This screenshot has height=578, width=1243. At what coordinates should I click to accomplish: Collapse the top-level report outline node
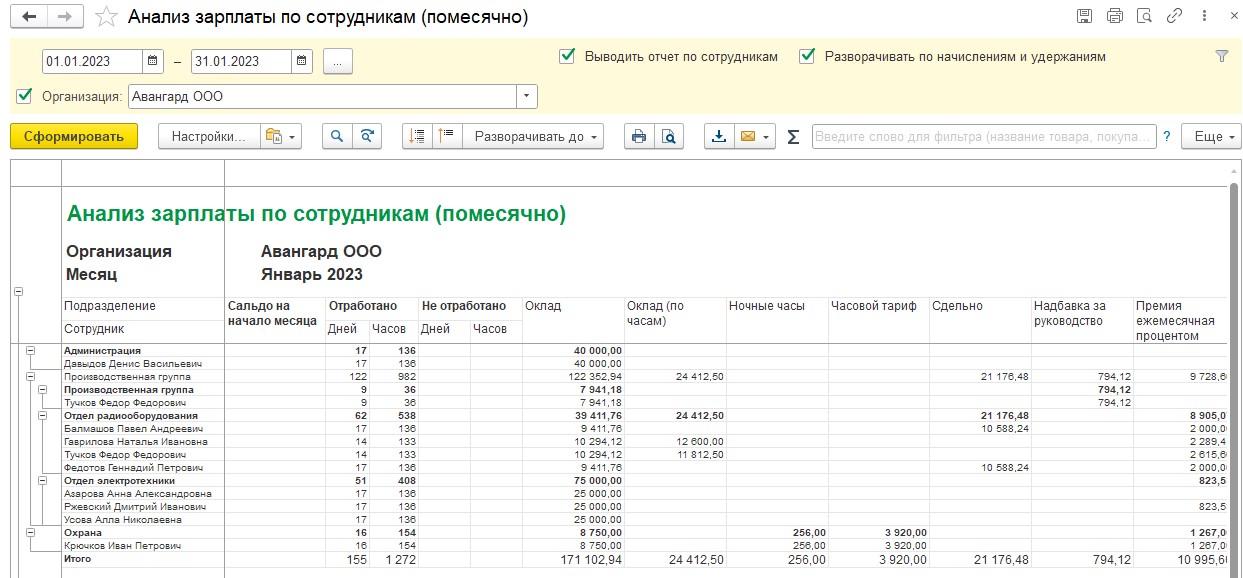pyautogui.click(x=17, y=292)
